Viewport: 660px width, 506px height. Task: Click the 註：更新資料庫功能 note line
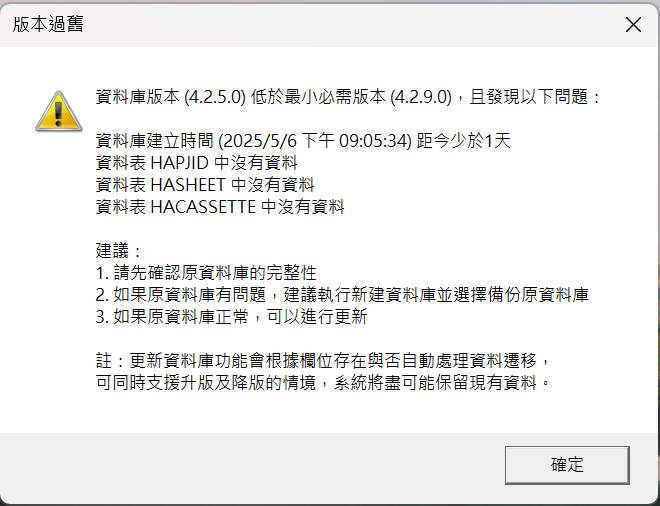pos(323,361)
